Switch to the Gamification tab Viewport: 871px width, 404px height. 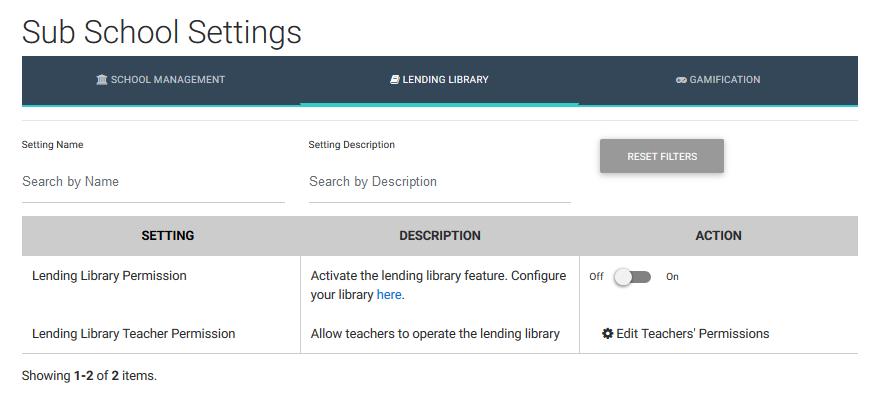(x=718, y=80)
